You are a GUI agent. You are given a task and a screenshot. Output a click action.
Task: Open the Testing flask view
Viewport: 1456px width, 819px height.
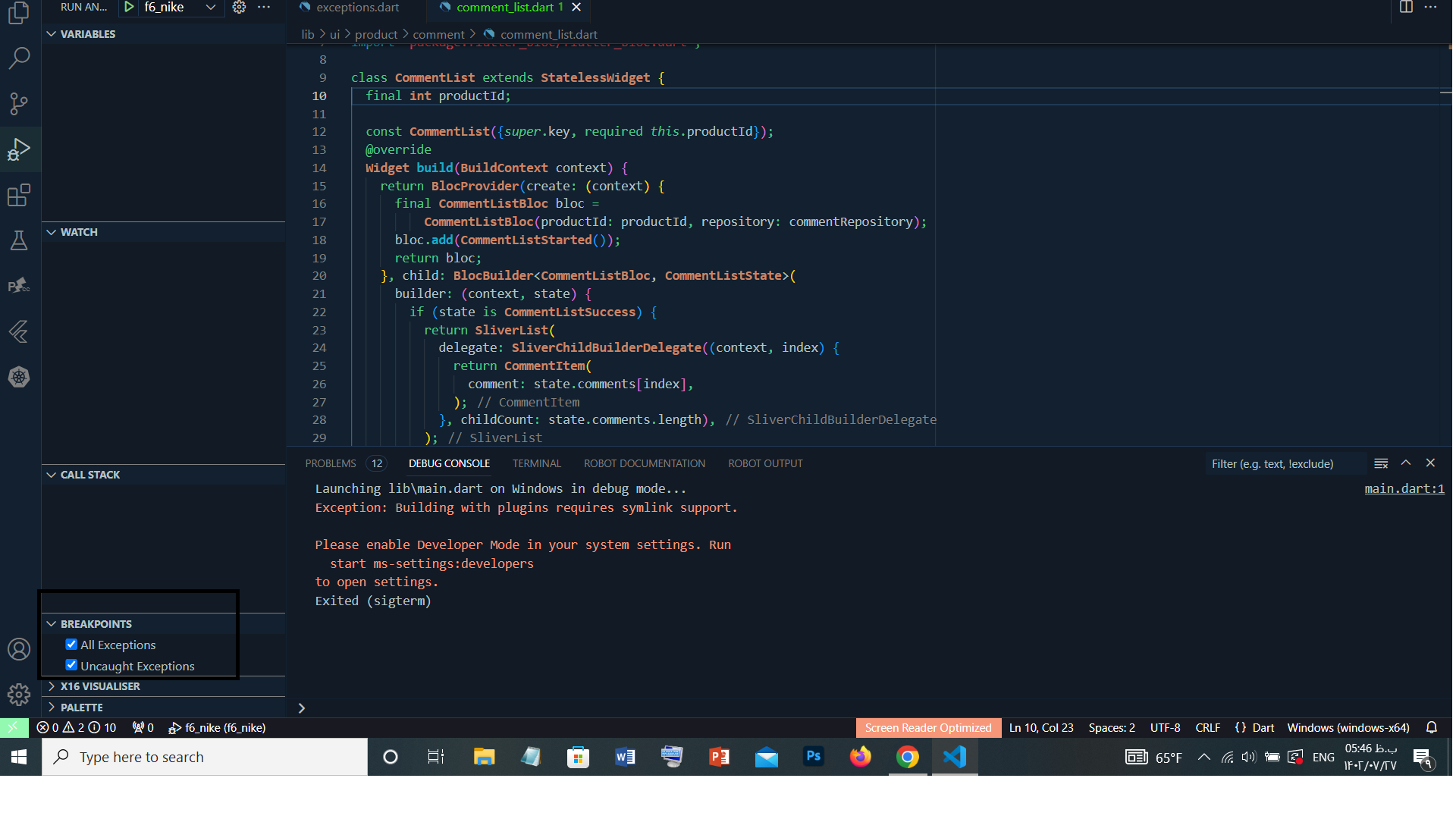pyautogui.click(x=19, y=240)
